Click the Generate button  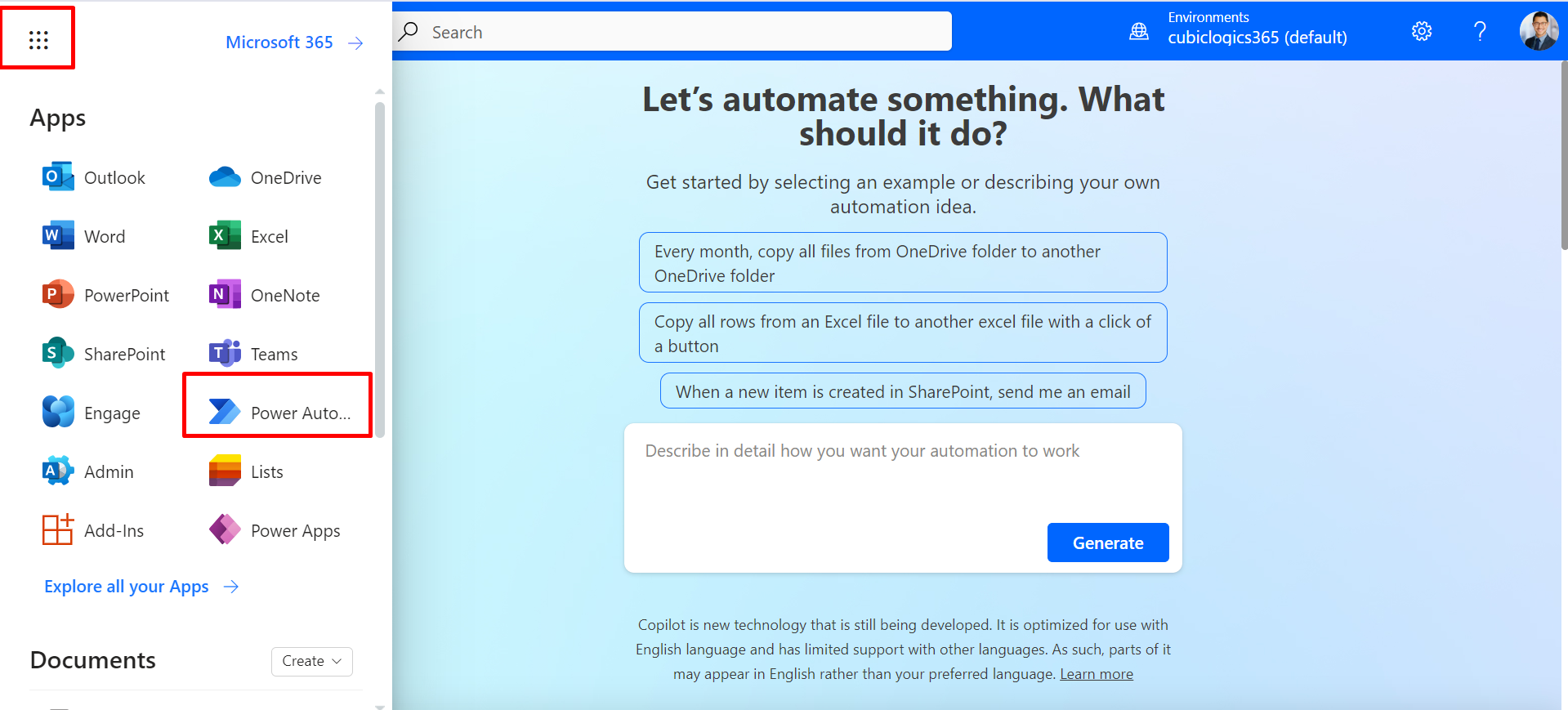1108,543
